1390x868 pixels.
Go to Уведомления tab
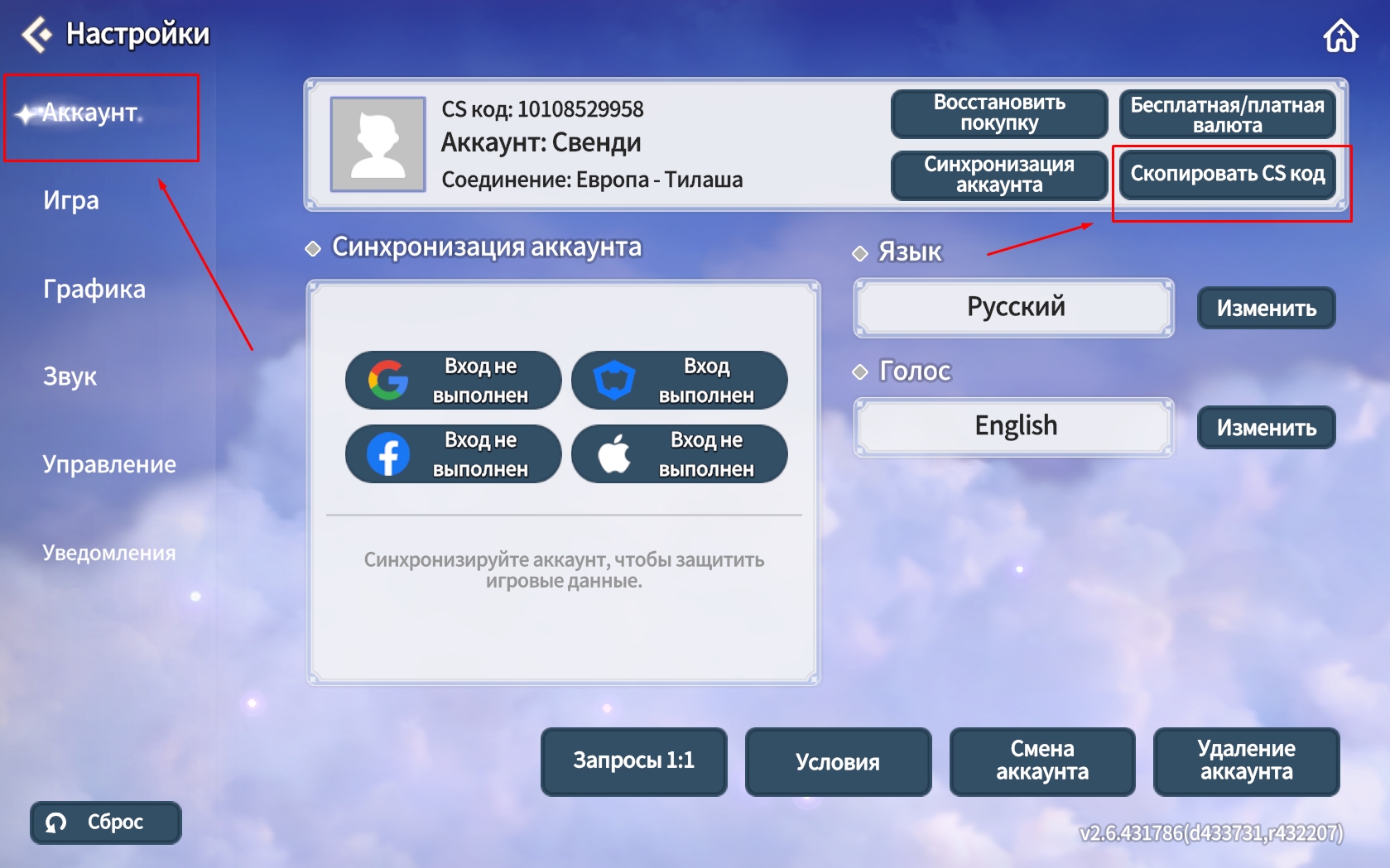pyautogui.click(x=109, y=553)
